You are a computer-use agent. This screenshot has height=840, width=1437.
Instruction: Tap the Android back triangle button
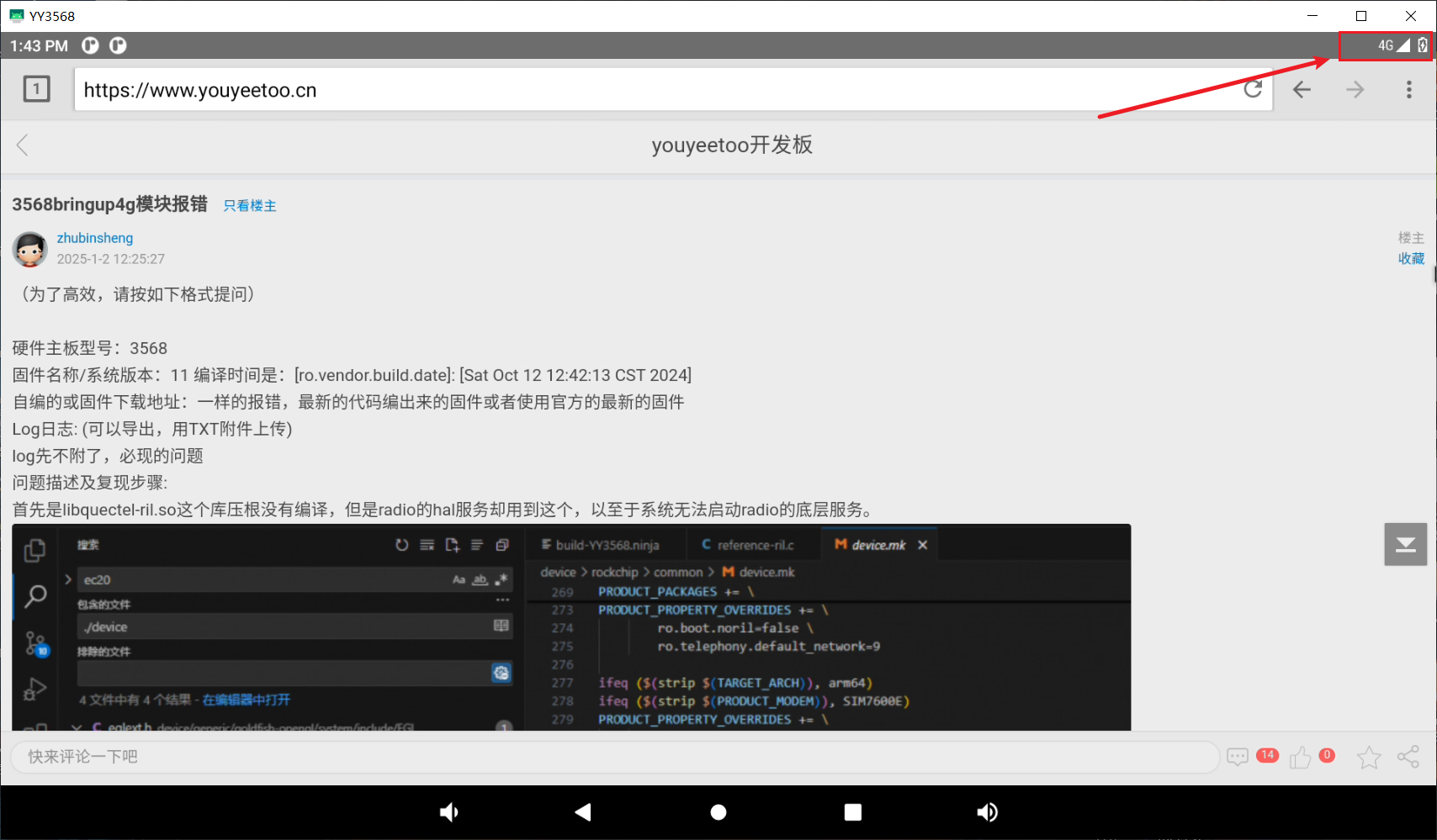pos(583,812)
